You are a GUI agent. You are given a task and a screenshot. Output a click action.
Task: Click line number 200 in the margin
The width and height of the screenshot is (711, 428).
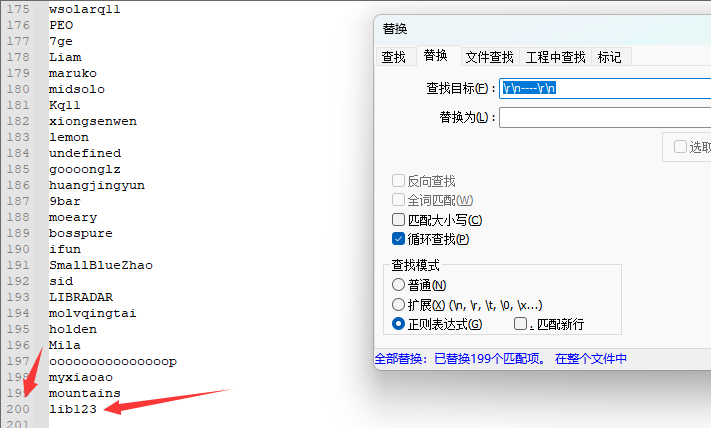pos(18,409)
